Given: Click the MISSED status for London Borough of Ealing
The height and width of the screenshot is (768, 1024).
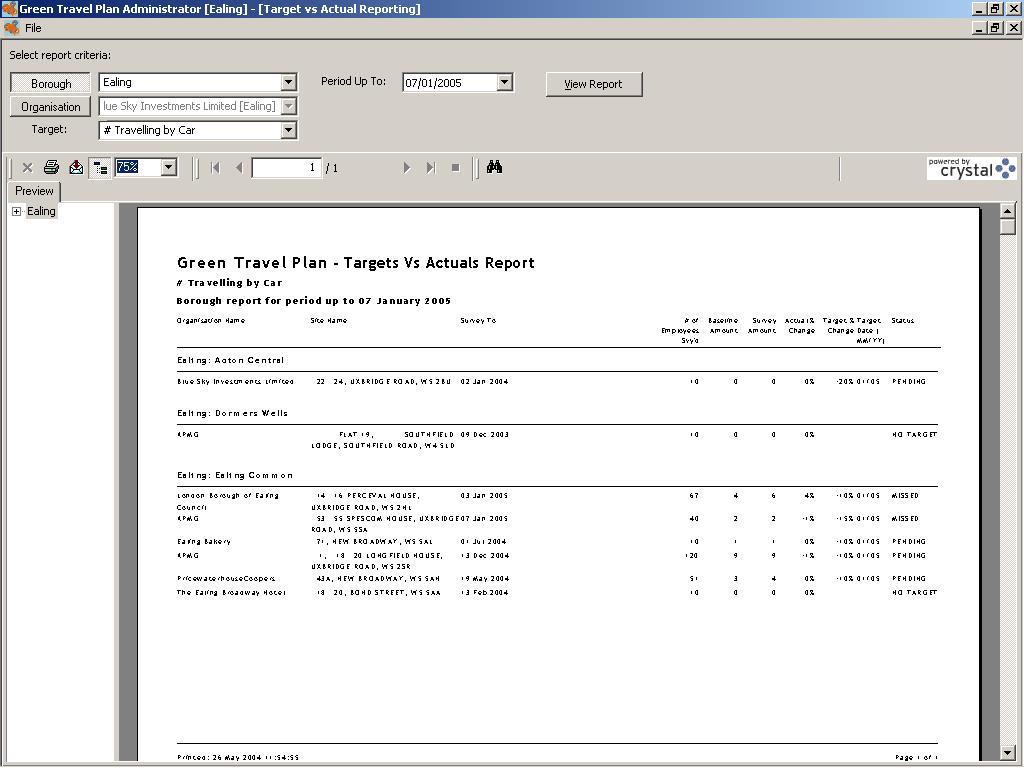Looking at the screenshot, I should (x=905, y=496).
